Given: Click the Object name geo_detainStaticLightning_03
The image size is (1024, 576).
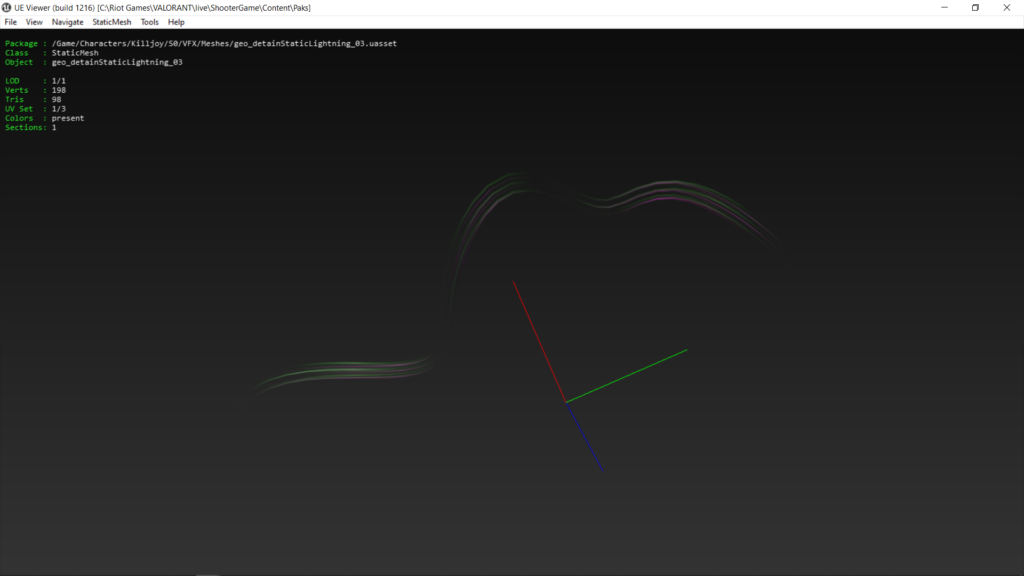Looking at the screenshot, I should [117, 62].
